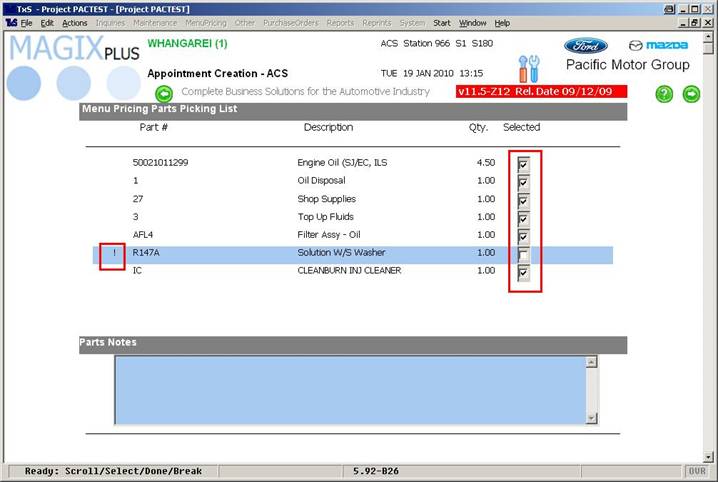
Task: Click the Mazda logo
Action: point(658,46)
